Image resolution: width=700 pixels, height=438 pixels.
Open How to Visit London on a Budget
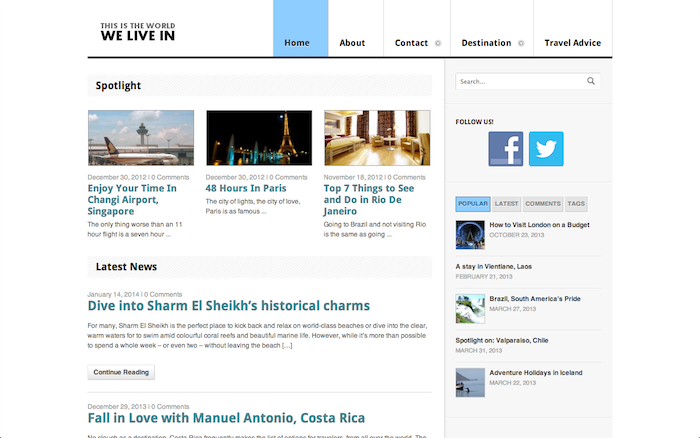tap(539, 225)
